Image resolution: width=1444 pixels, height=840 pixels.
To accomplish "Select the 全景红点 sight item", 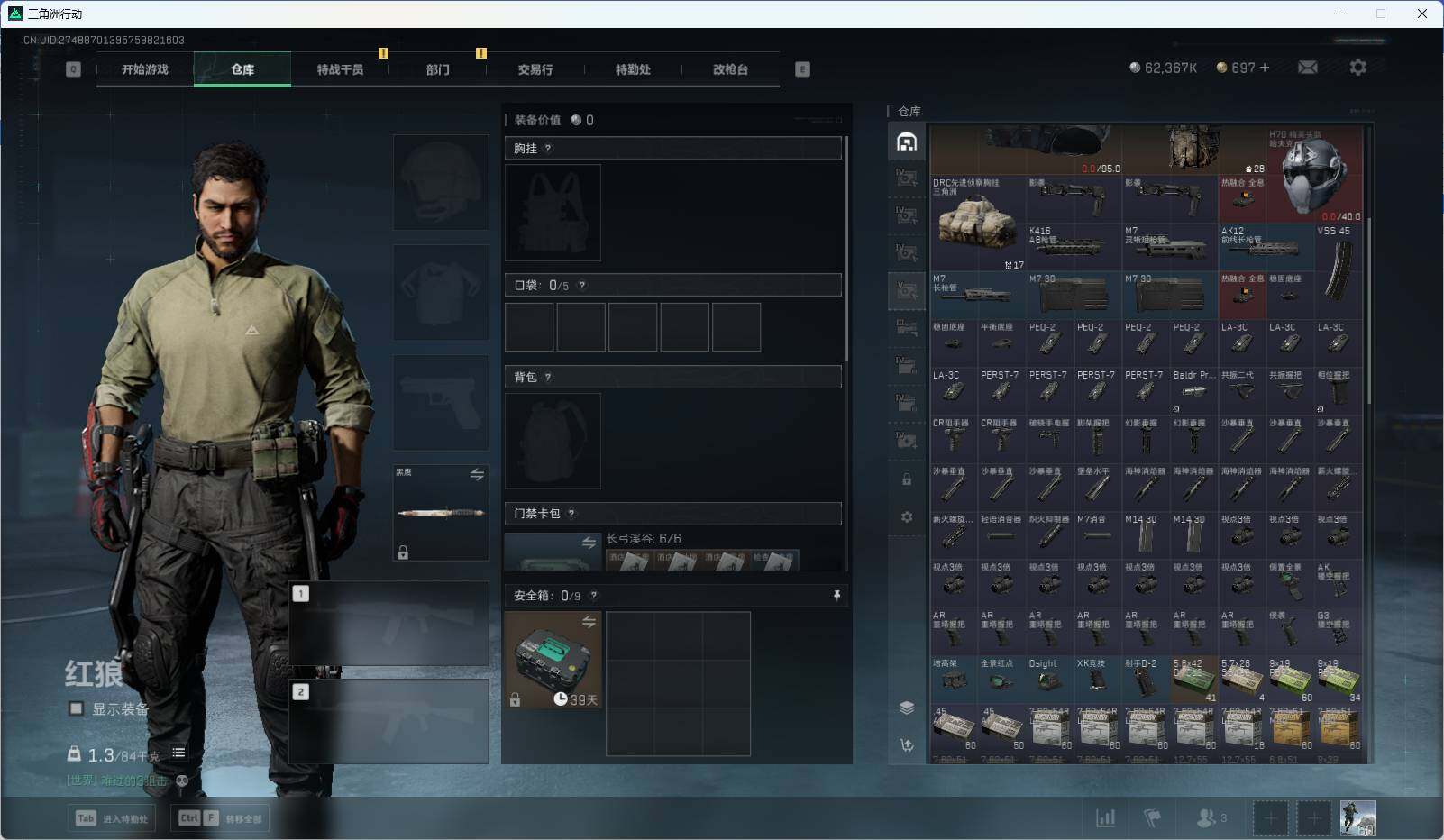I will 1002,680.
